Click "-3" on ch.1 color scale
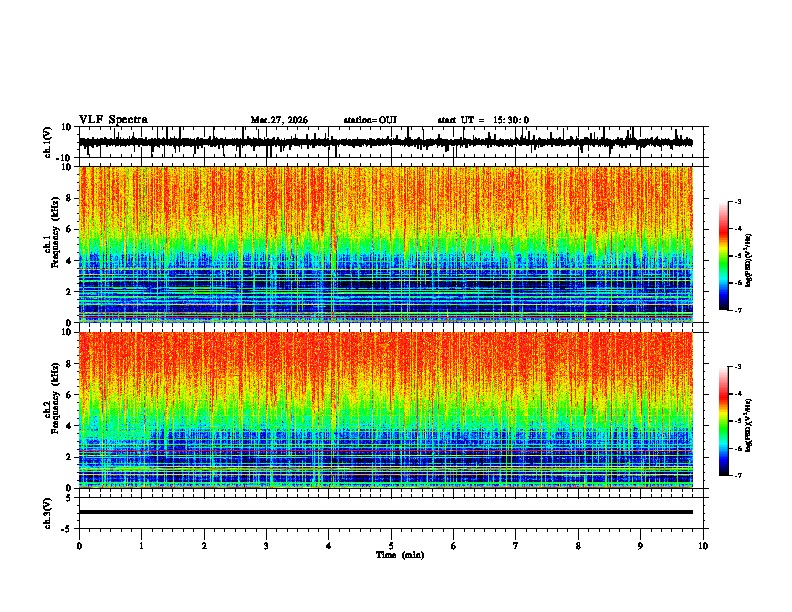 pyautogui.click(x=738, y=201)
